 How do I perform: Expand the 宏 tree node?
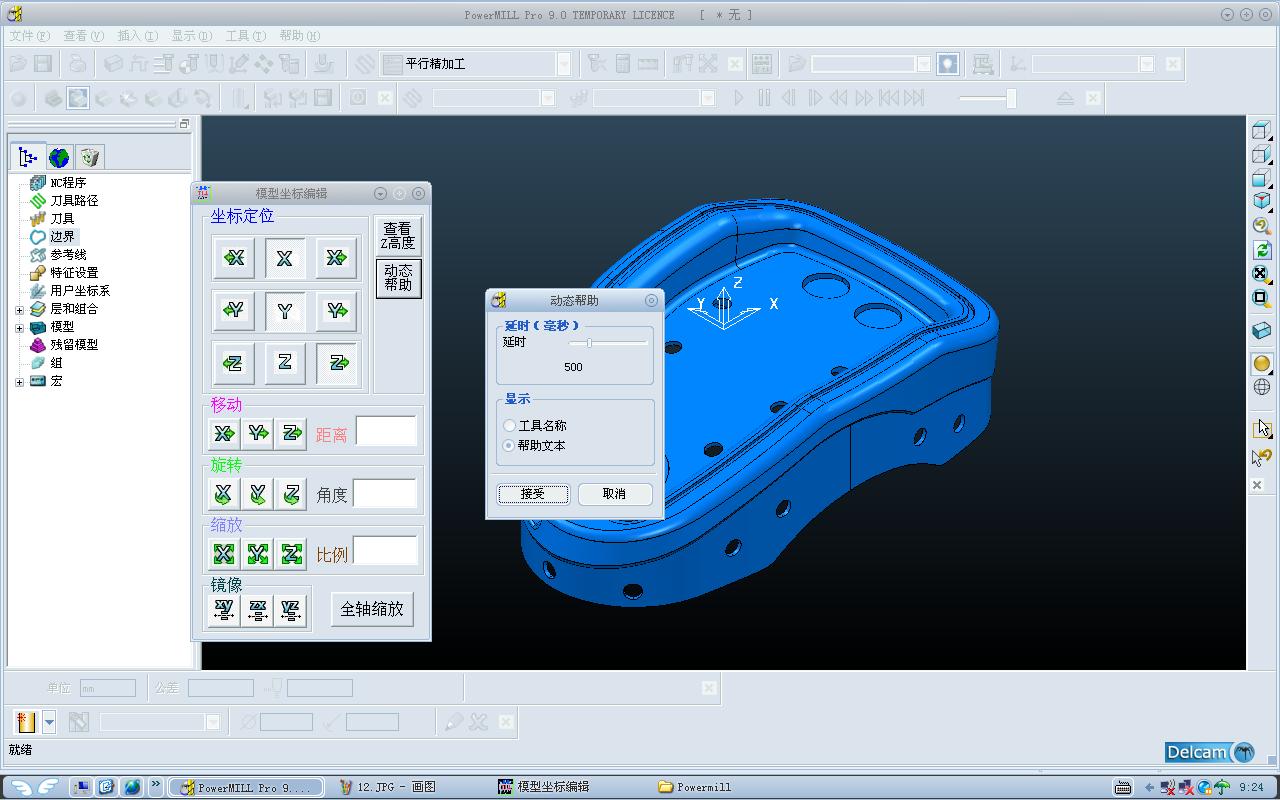[x=19, y=381]
